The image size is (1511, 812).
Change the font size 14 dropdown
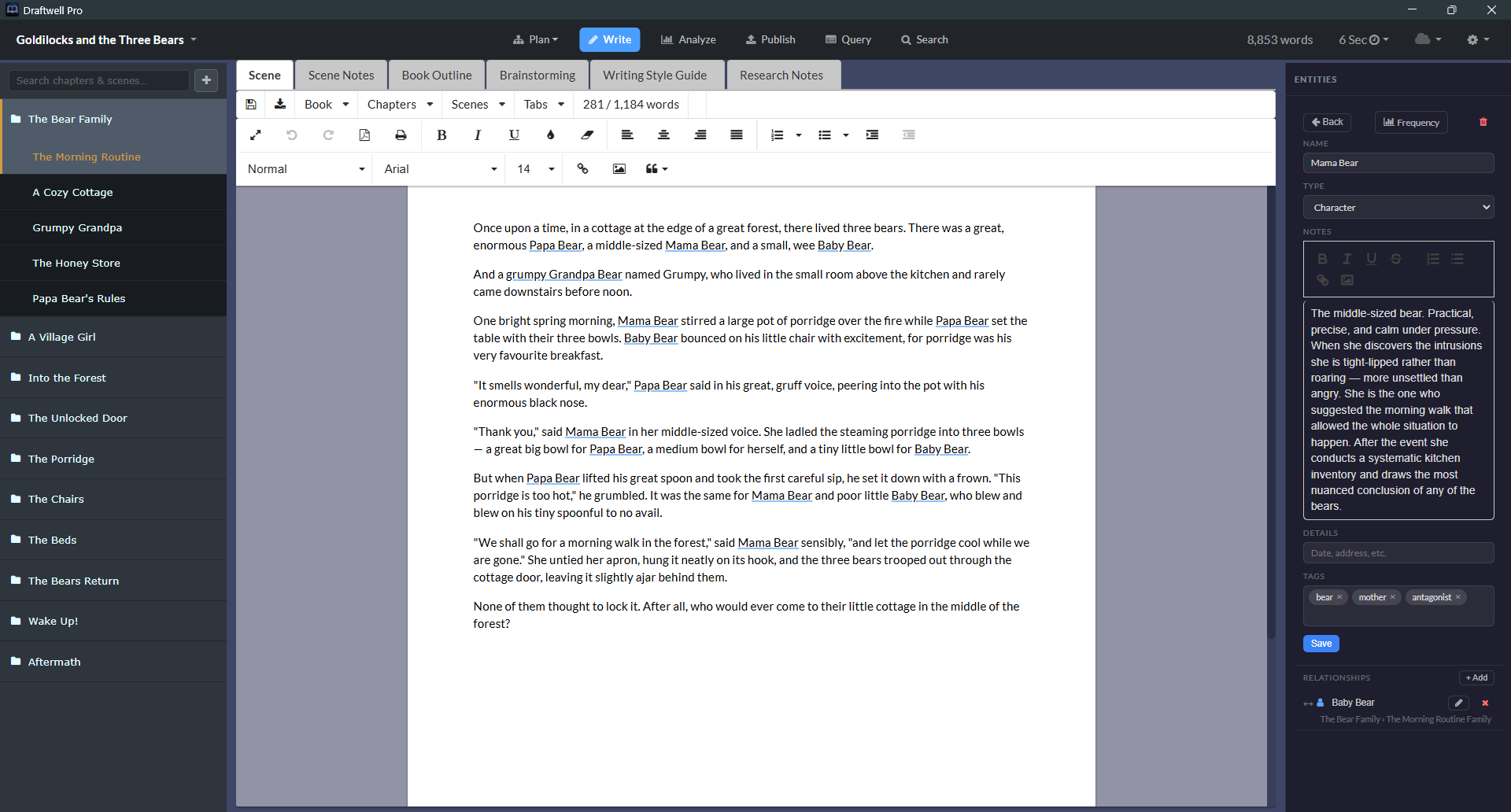(x=535, y=169)
